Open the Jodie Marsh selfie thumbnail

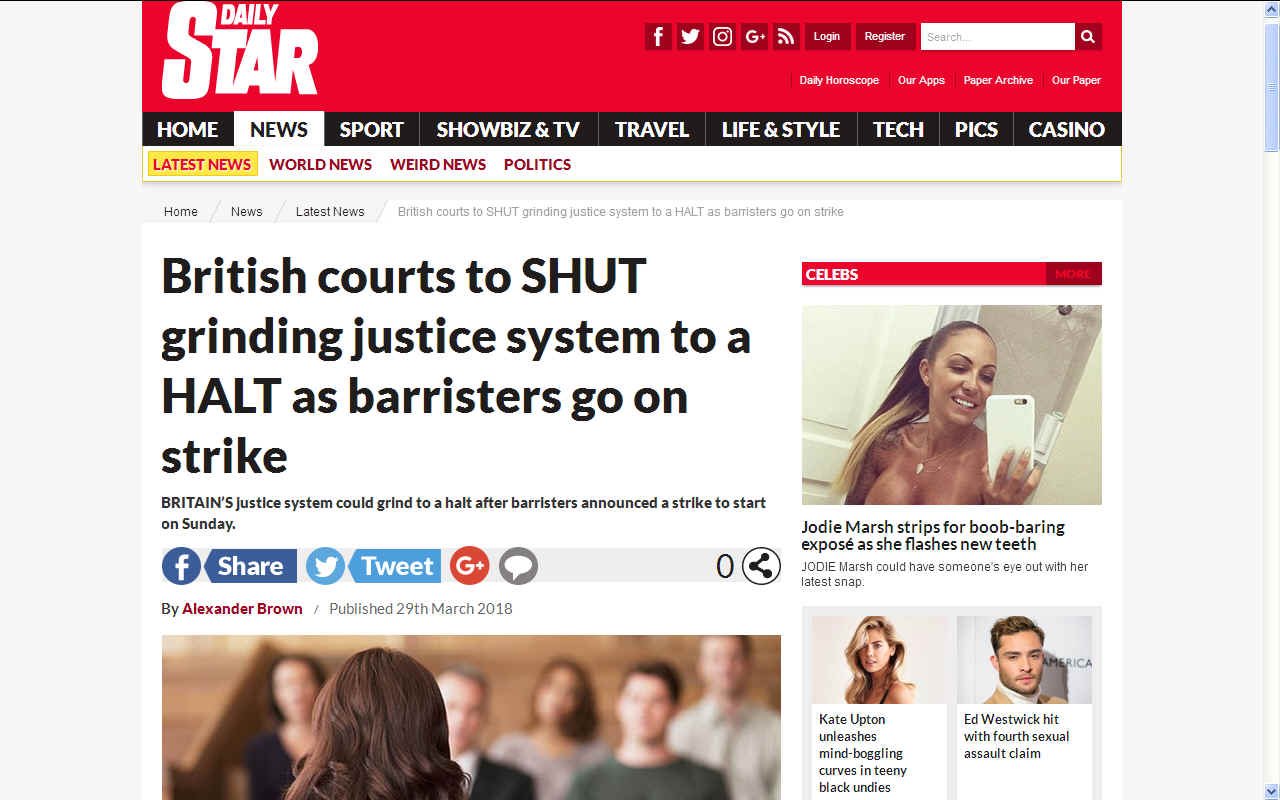952,405
